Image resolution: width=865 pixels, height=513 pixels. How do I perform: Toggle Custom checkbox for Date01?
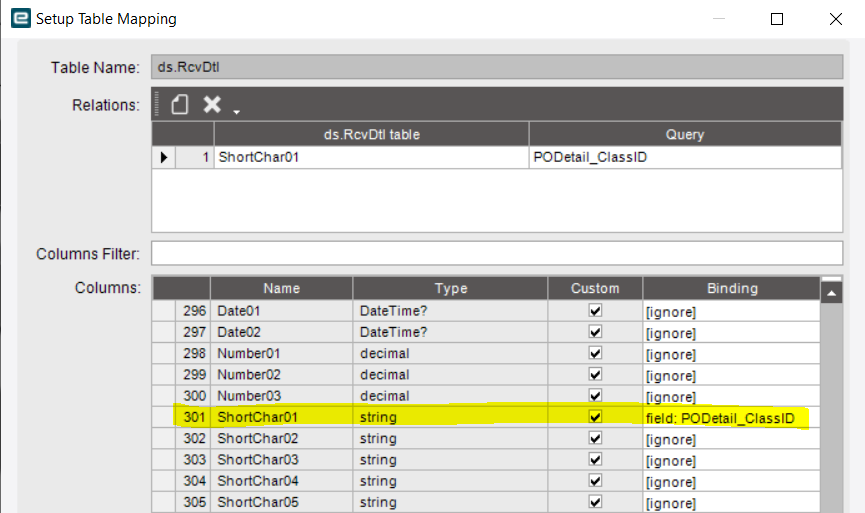595,311
